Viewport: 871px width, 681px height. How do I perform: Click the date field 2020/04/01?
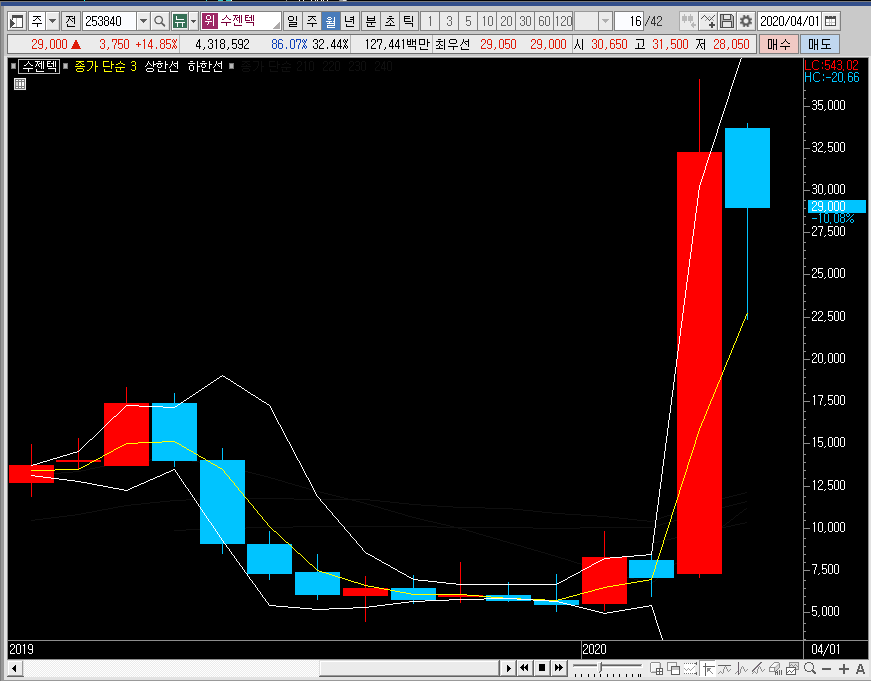pos(789,22)
